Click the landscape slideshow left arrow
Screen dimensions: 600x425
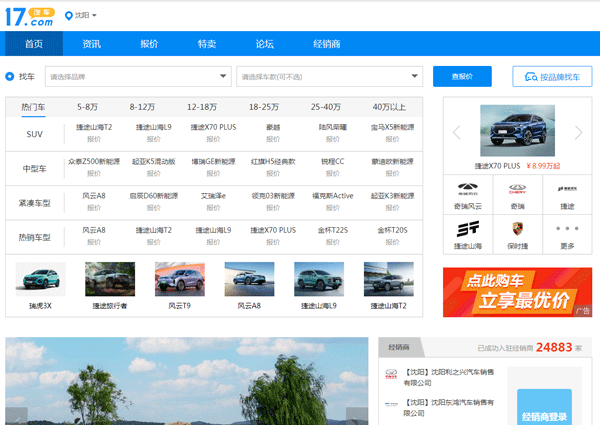click(x=16, y=416)
